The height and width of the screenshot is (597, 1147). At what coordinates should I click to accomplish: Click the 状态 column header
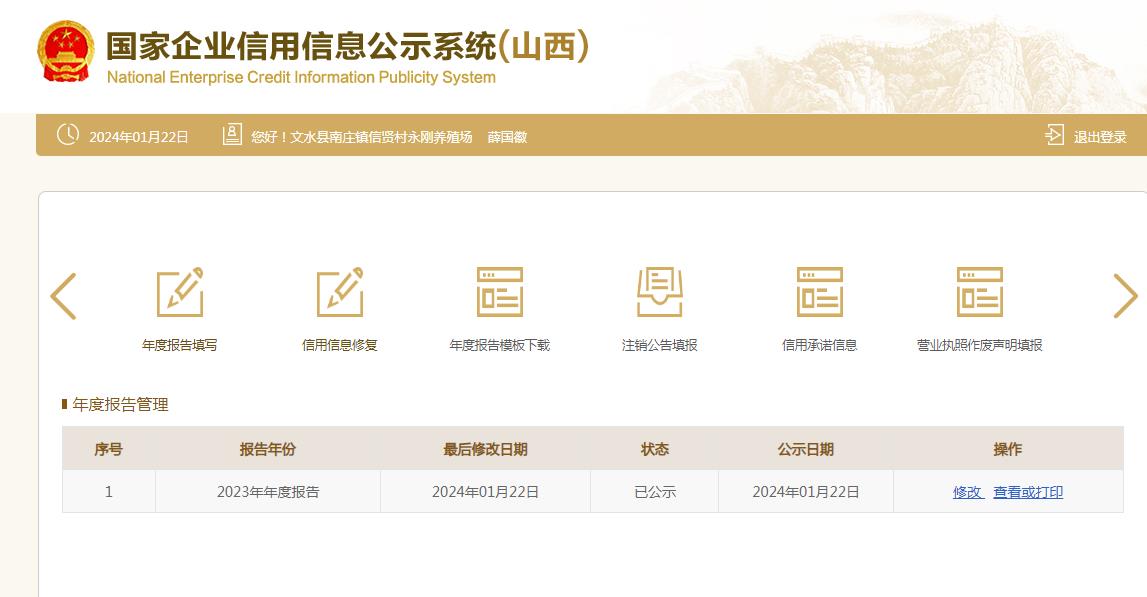[x=655, y=449]
